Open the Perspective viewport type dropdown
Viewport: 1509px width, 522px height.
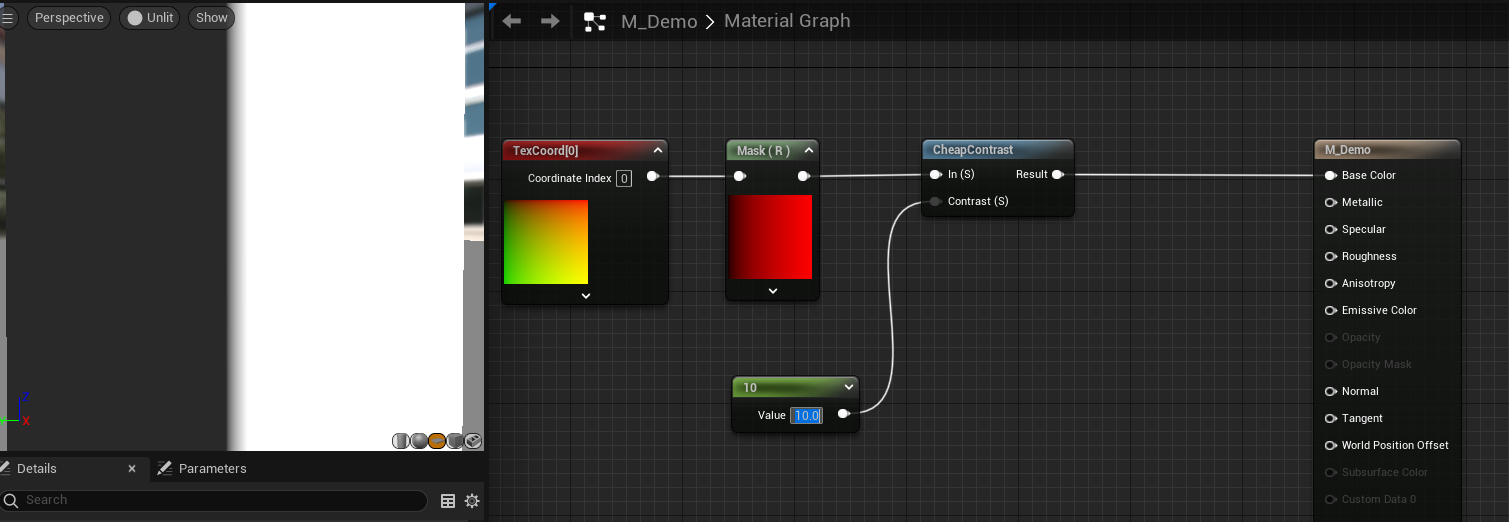tap(69, 18)
